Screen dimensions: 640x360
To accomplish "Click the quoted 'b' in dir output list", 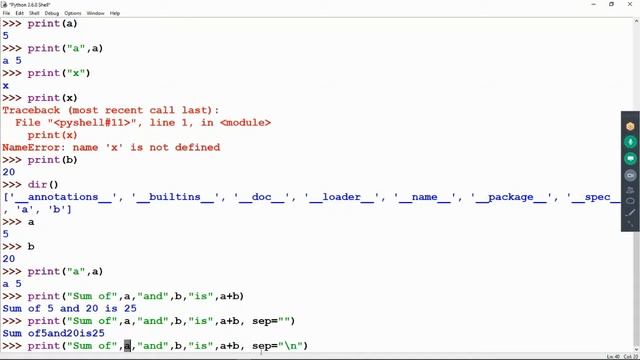I will (x=56, y=209).
